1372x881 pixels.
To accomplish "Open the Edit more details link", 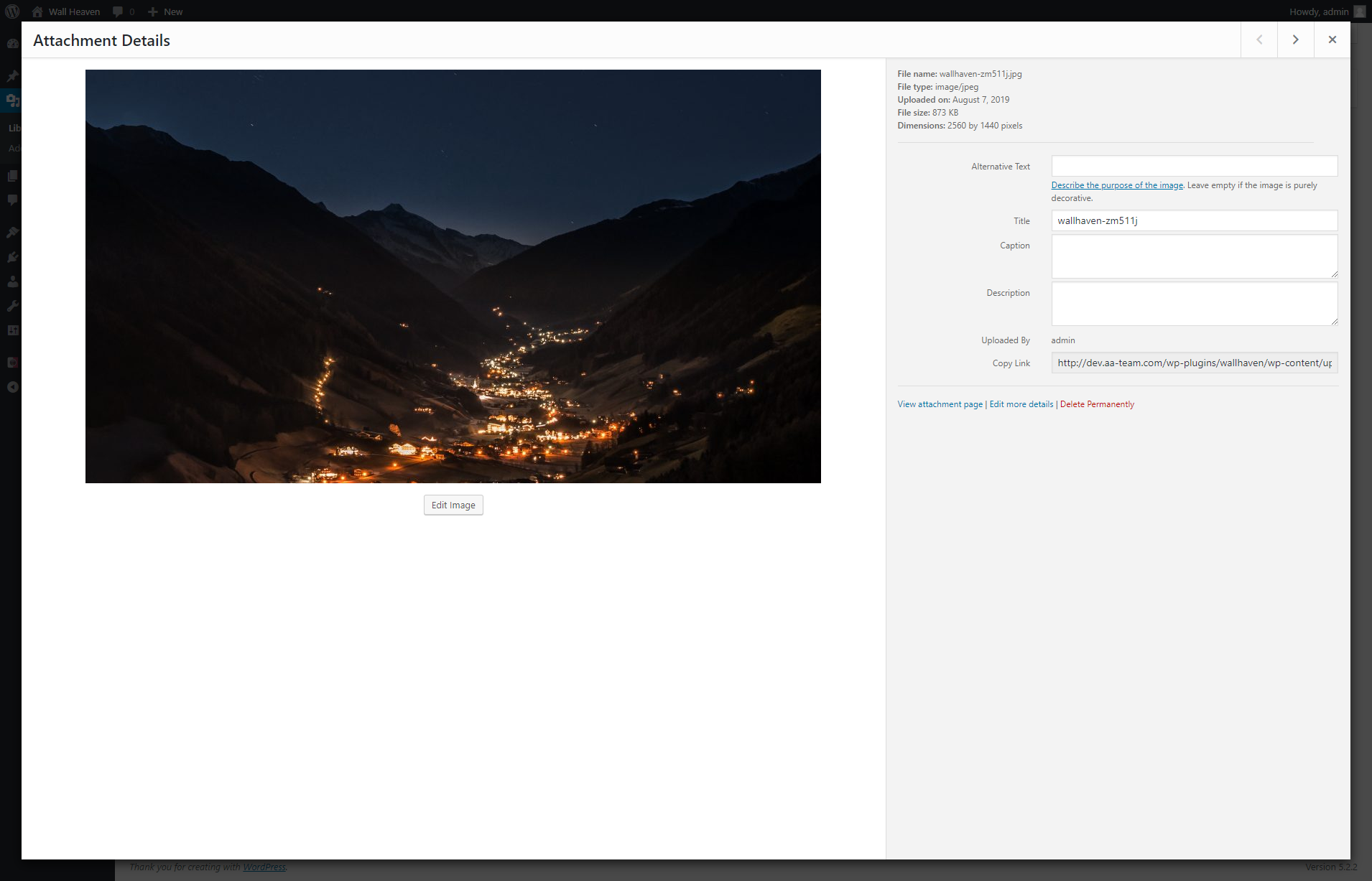I will point(1021,404).
